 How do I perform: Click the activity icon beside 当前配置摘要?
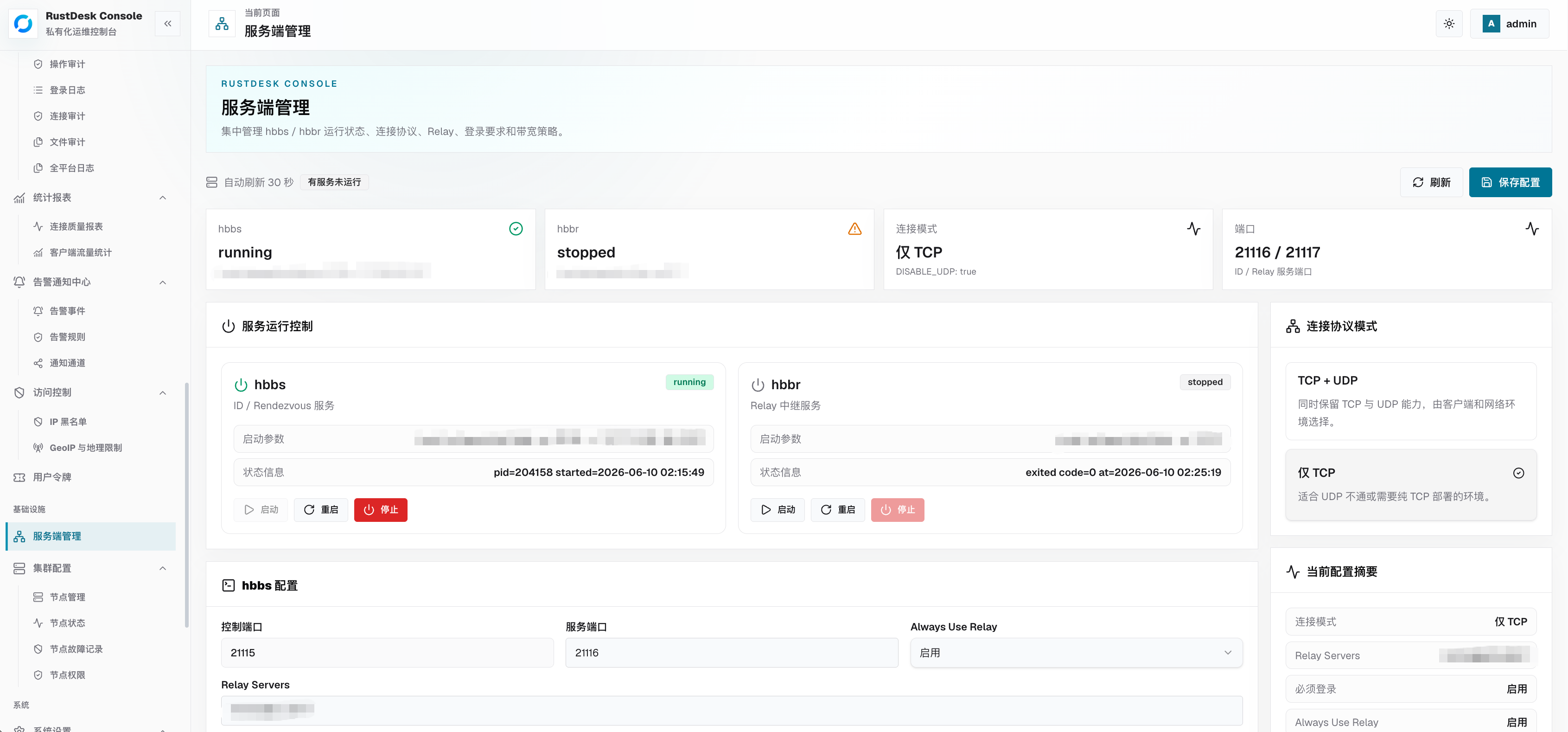pyautogui.click(x=1293, y=572)
